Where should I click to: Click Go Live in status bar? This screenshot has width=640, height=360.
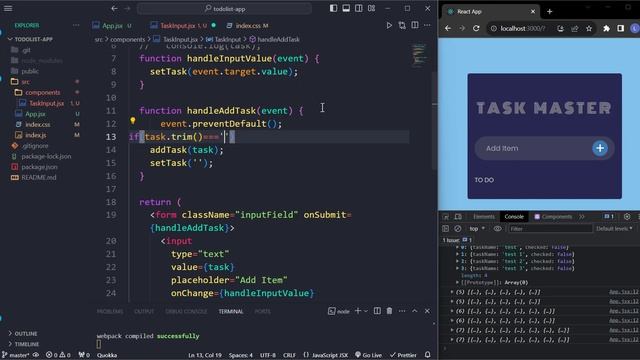coord(368,355)
